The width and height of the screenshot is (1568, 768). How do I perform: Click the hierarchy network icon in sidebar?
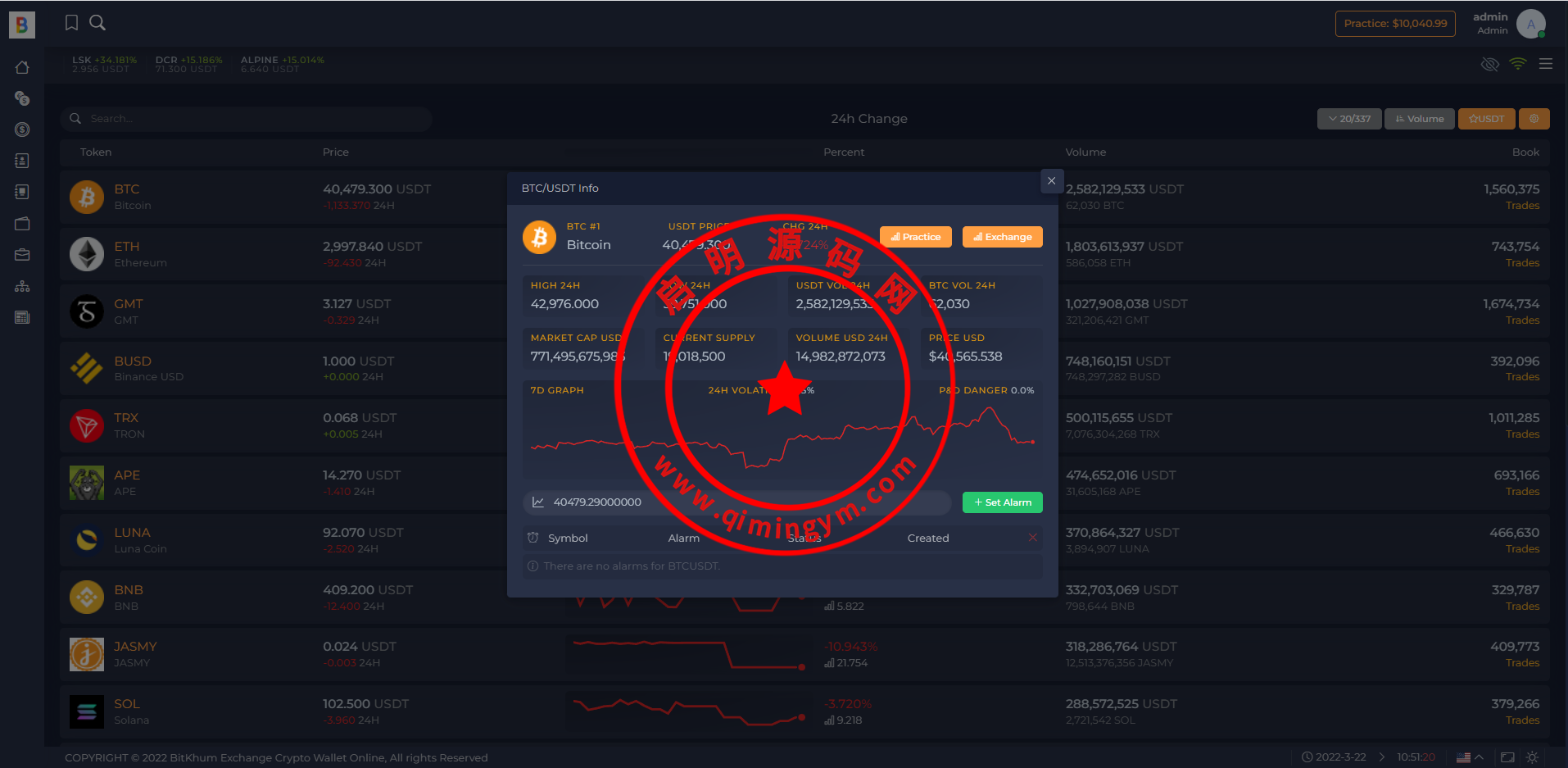coord(22,286)
